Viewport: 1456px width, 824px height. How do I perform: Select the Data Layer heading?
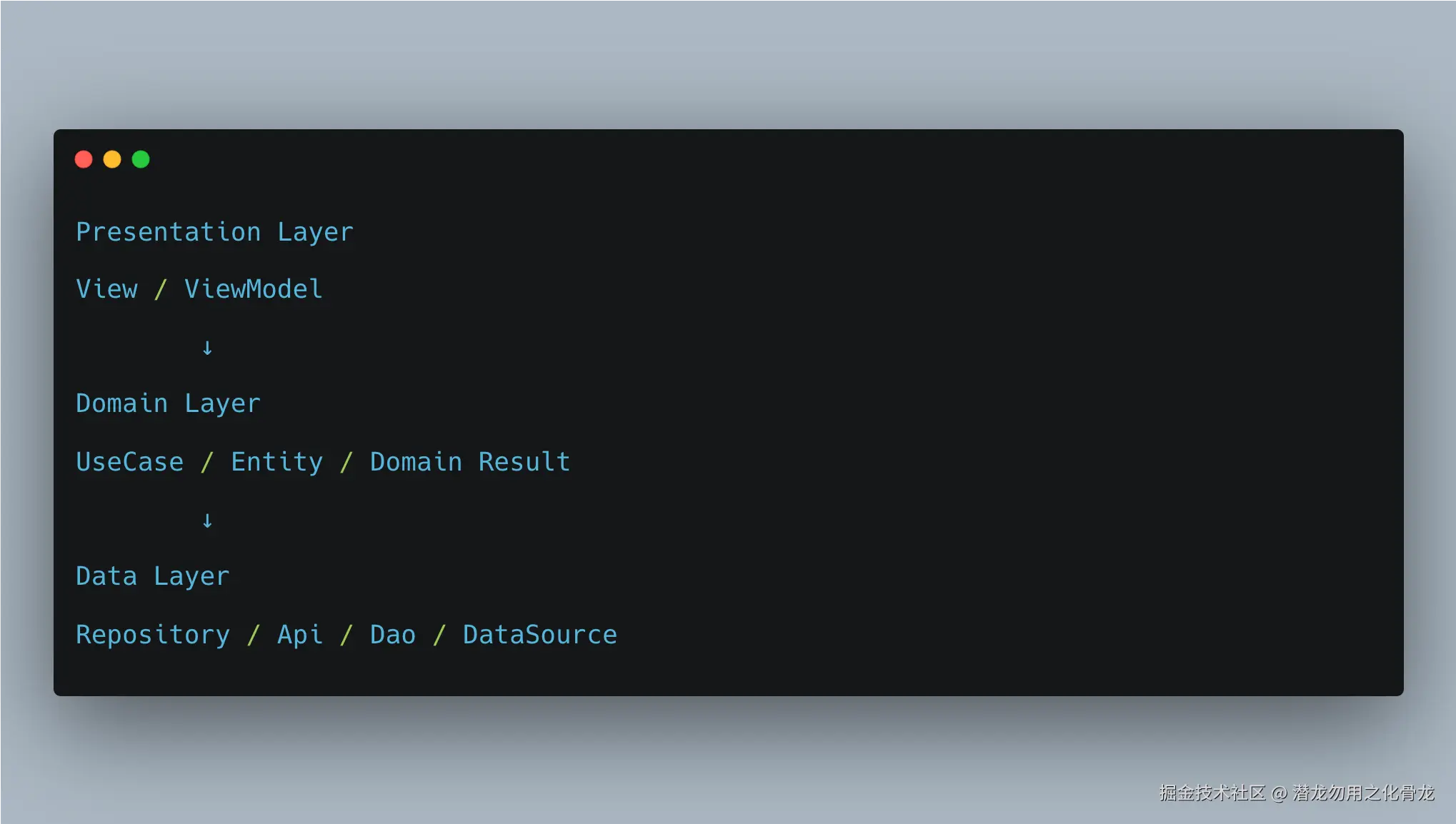(x=153, y=577)
